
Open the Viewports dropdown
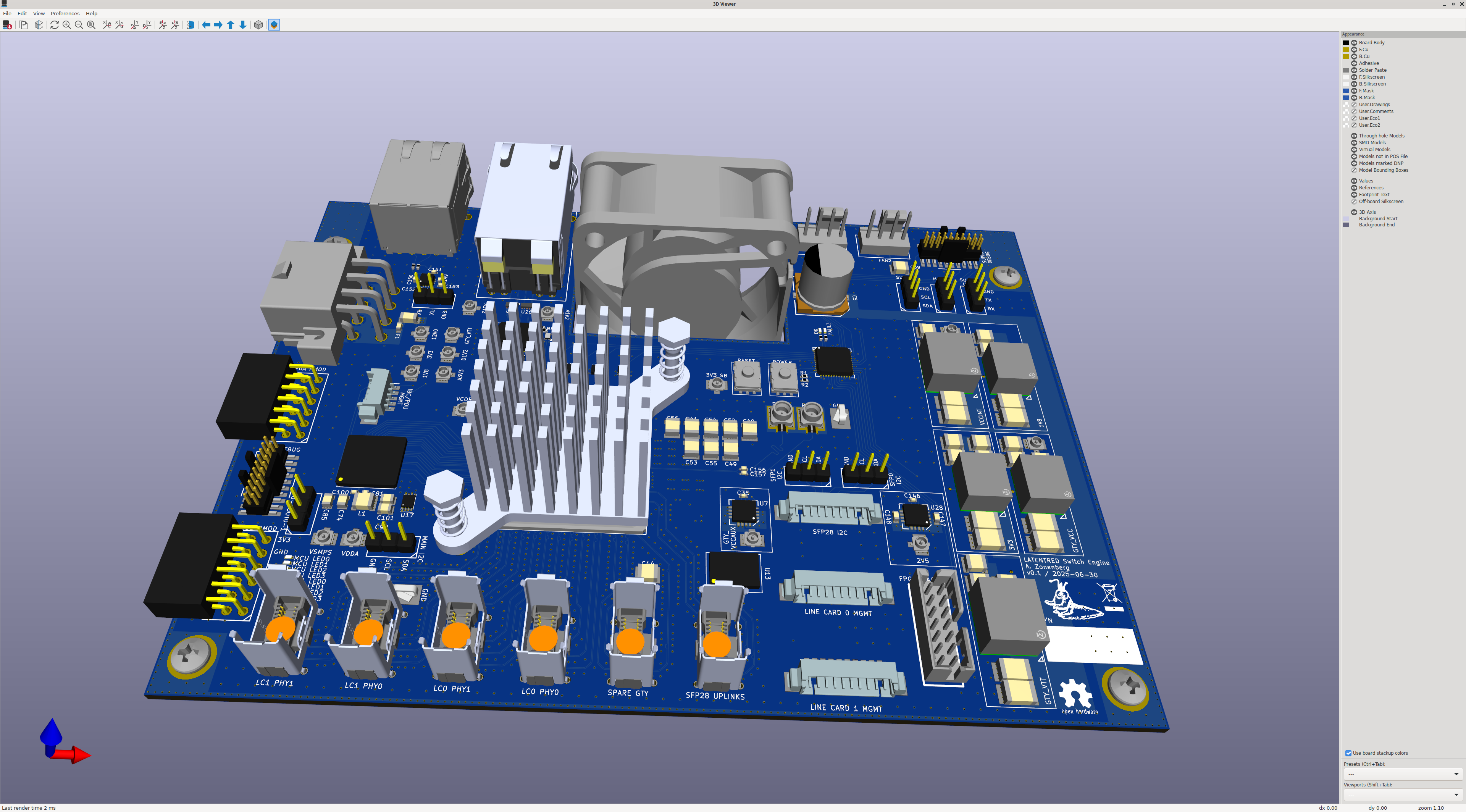[1402, 794]
